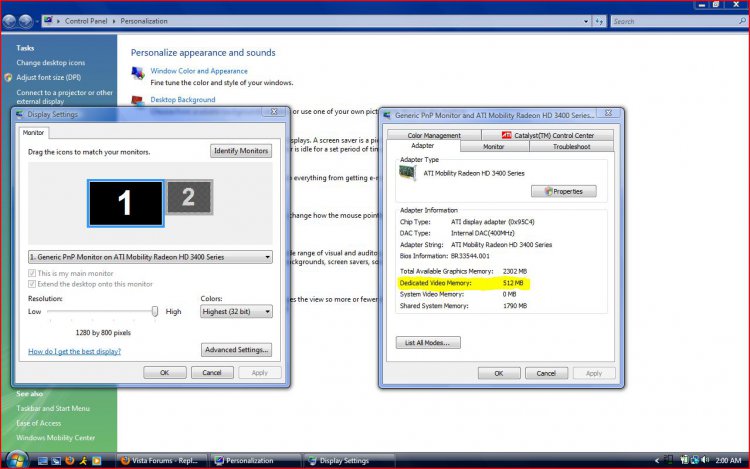Image resolution: width=750 pixels, height=469 pixels.
Task: Open the monitor selection dropdown
Action: pyautogui.click(x=150, y=257)
